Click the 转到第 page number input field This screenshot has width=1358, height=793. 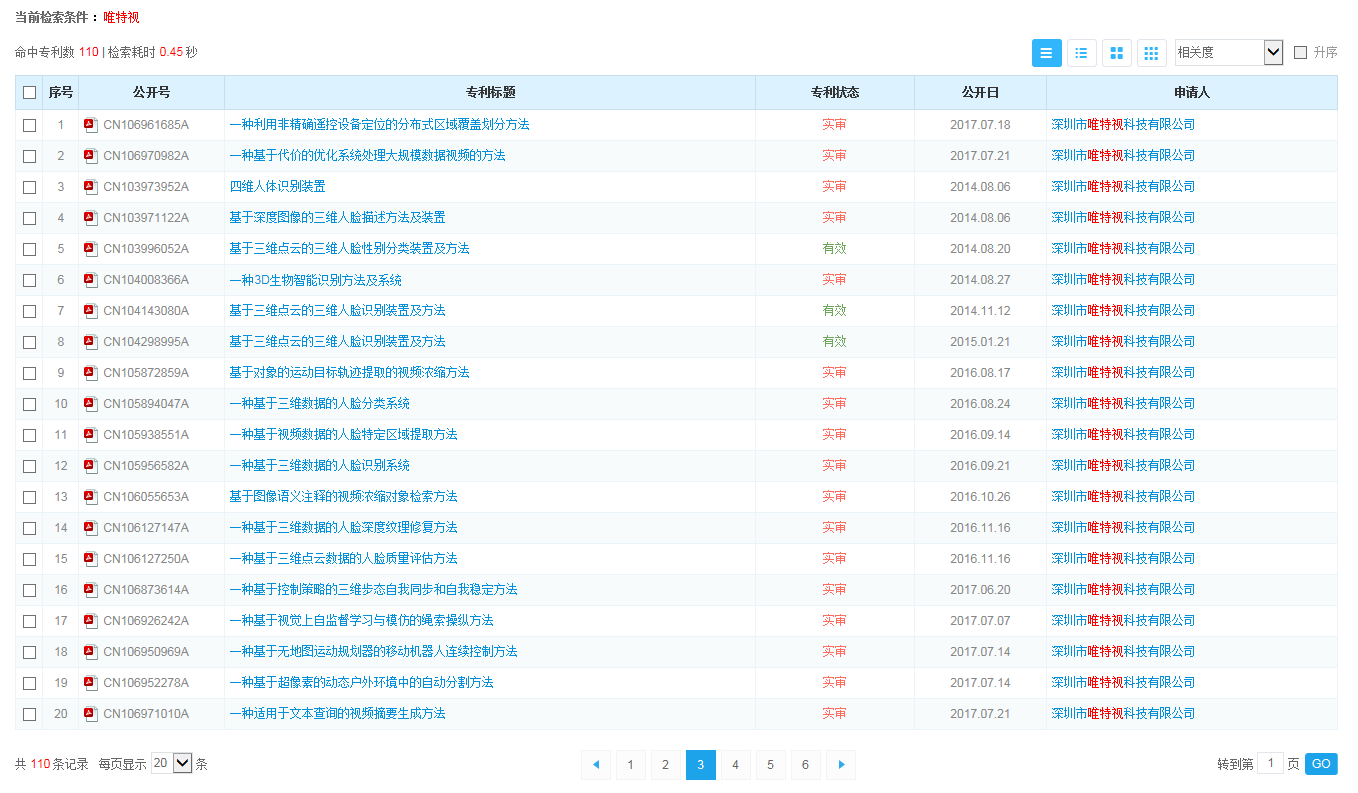(x=1270, y=764)
